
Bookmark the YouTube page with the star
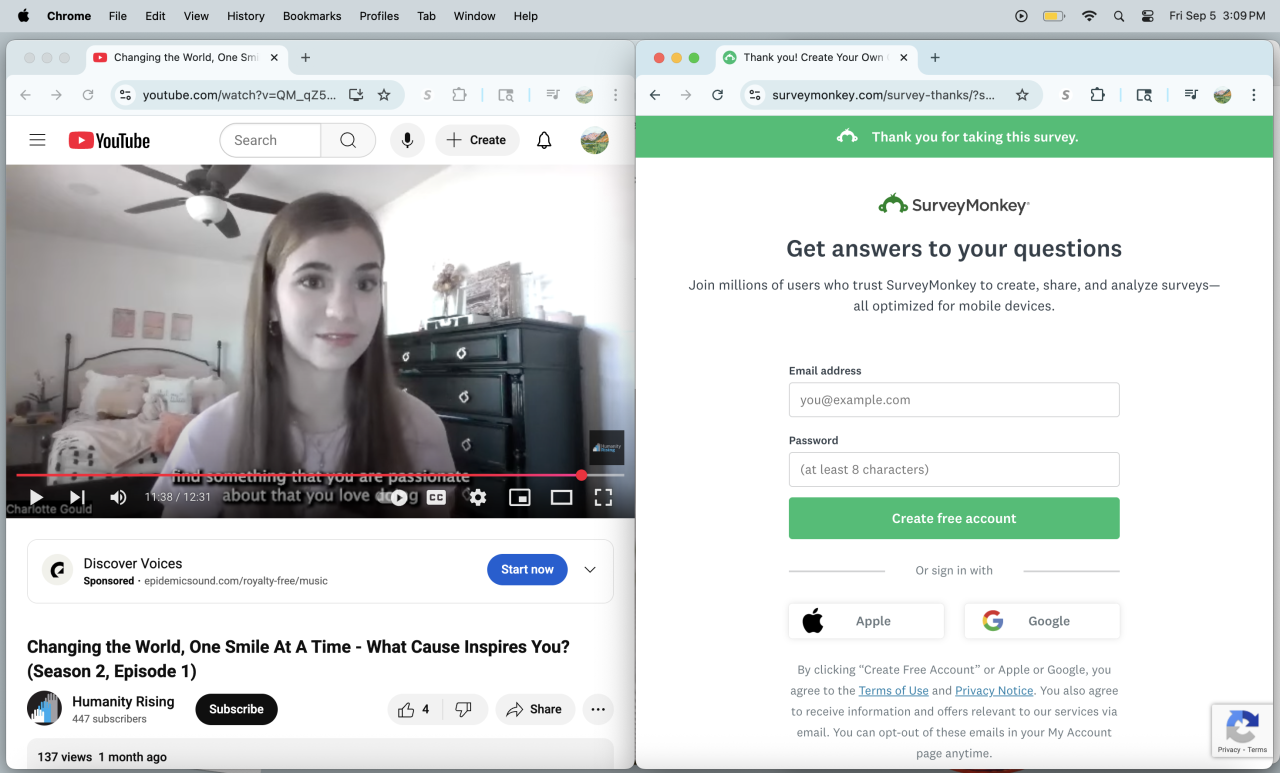tap(384, 95)
